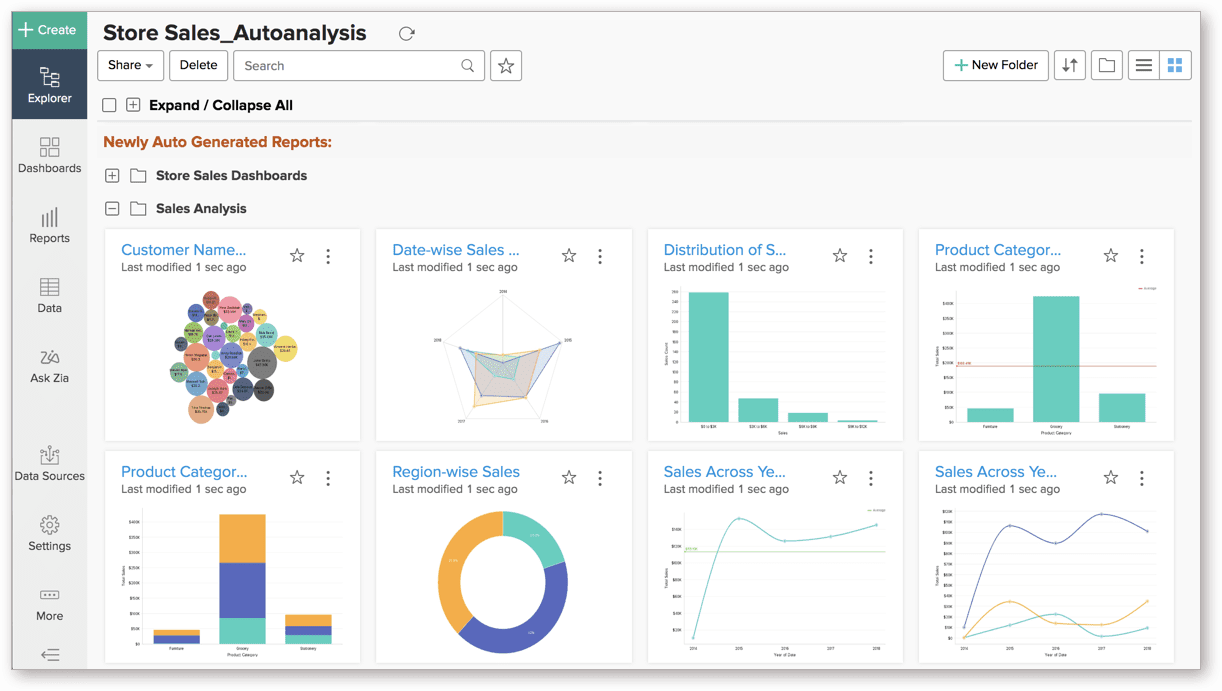Switch to grid thumbnail view
Image resolution: width=1222 pixels, height=691 pixels.
click(1175, 65)
